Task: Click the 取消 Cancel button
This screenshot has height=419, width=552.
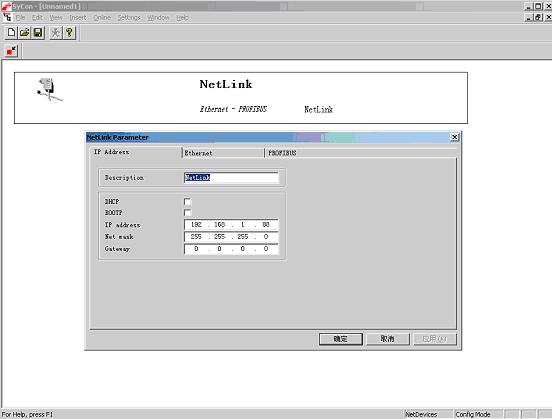Action: [388, 339]
